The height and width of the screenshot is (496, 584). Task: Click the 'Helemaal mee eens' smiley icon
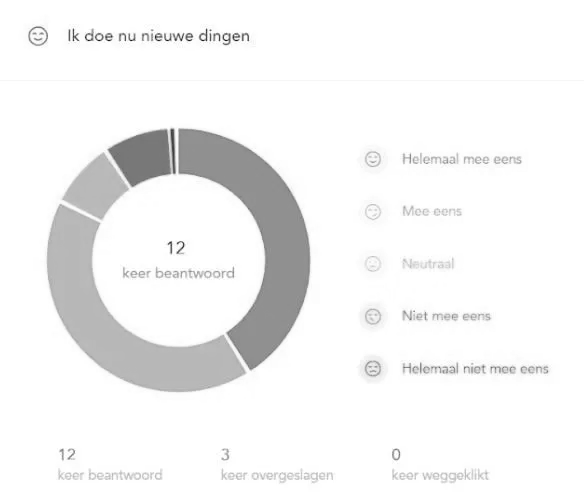(373, 159)
